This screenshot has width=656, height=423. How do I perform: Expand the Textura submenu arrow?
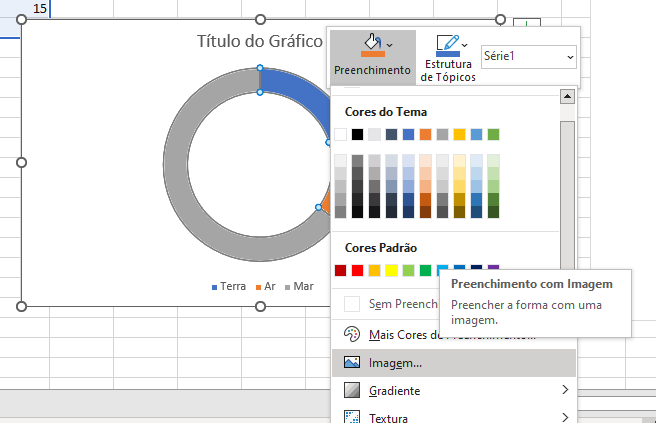[x=565, y=417]
